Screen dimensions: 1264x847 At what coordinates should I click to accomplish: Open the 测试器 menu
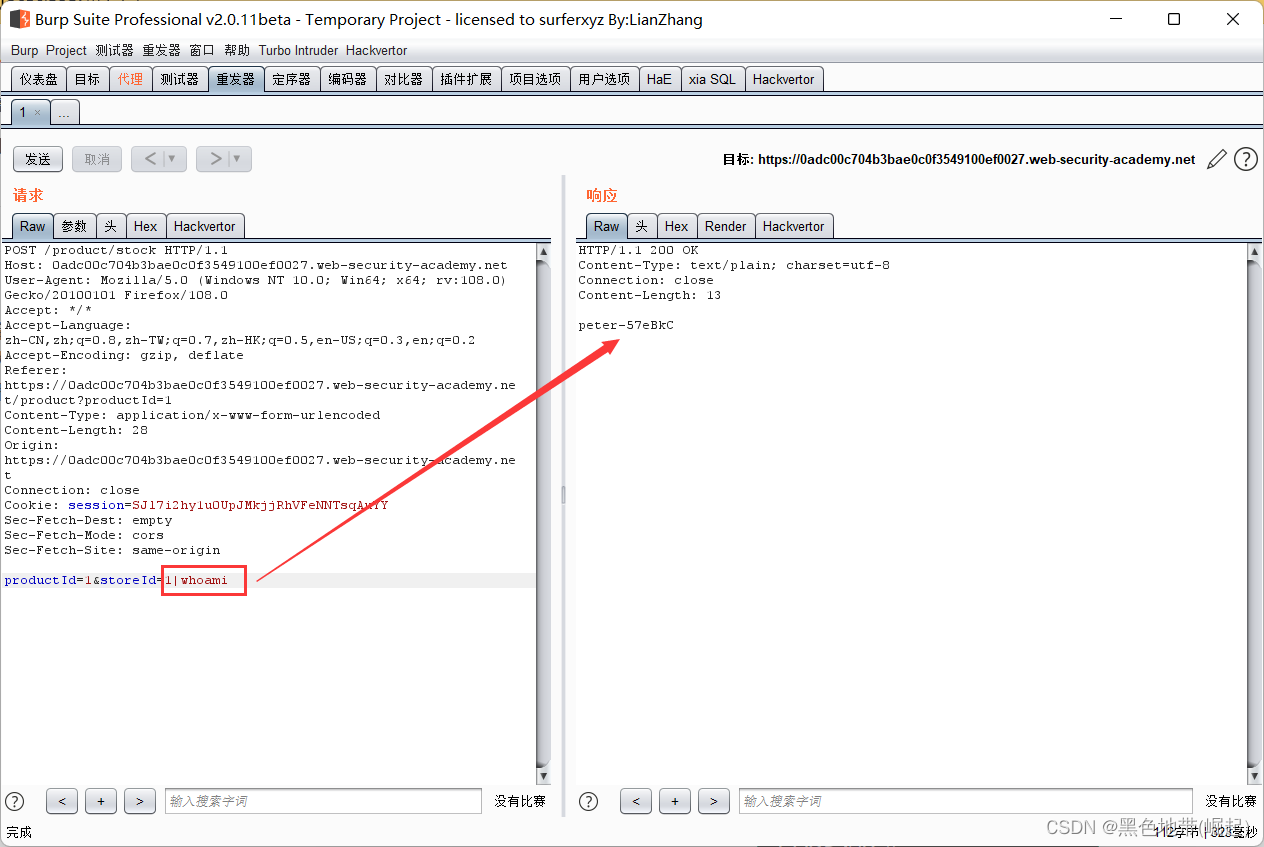114,50
